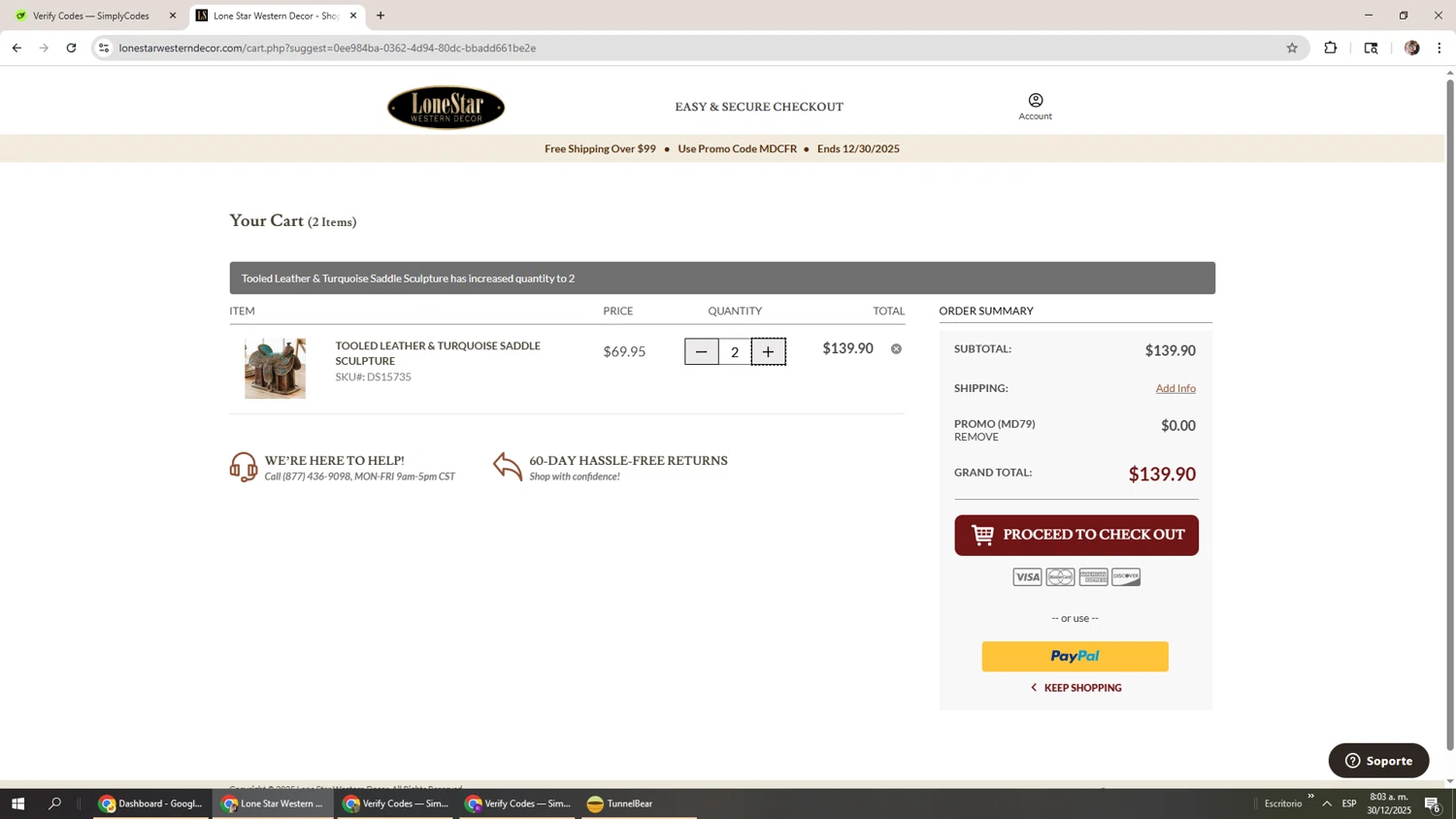Open the notification center icon
Screen dimensions: 1456x819
(x=1432, y=803)
